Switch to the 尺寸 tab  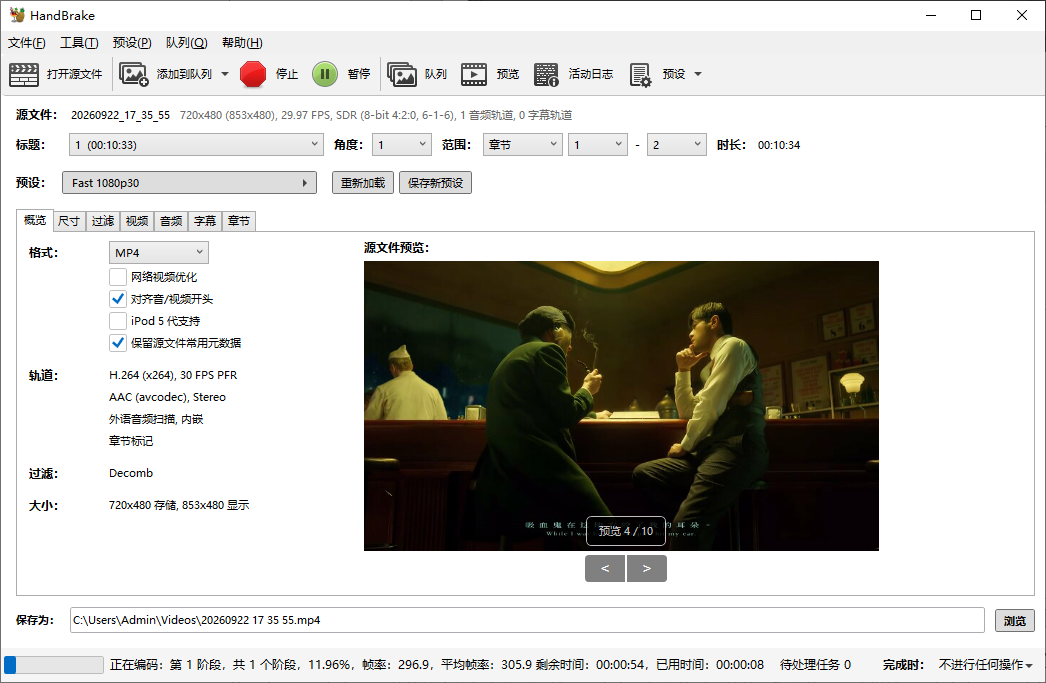click(69, 221)
